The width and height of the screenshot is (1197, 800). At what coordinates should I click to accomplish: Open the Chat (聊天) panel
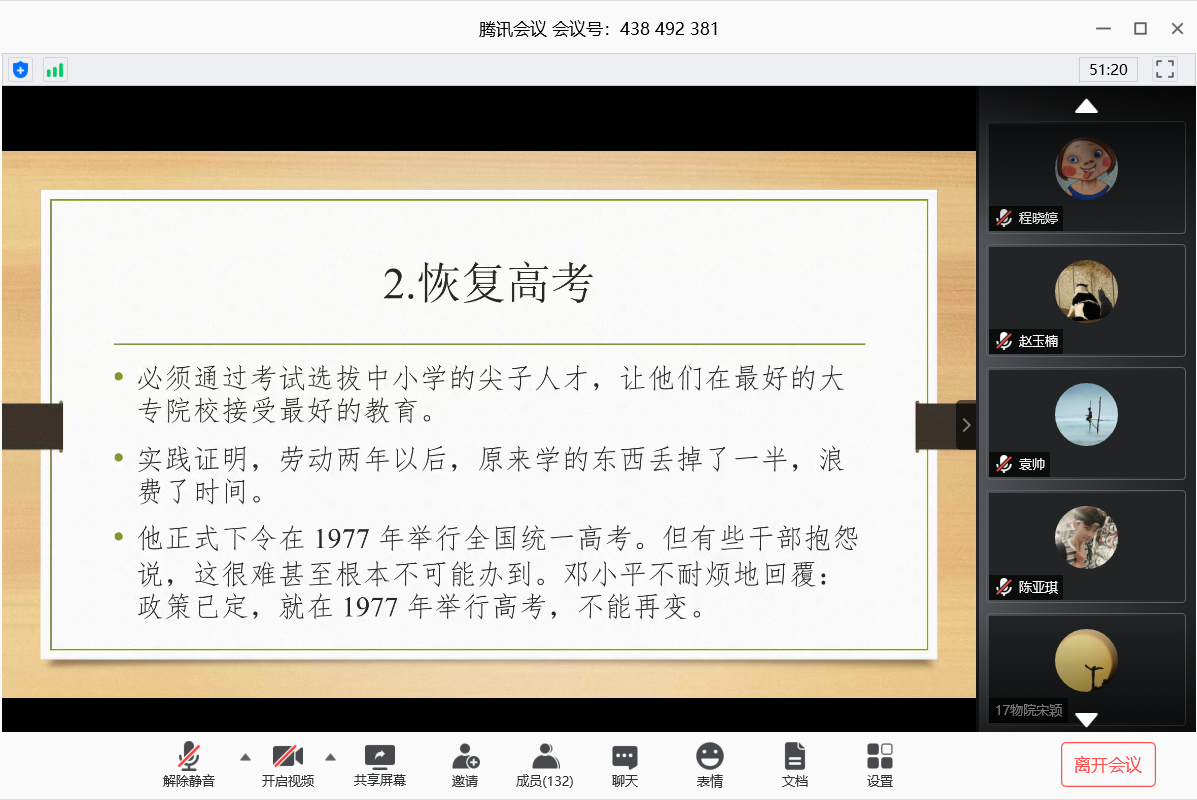point(625,766)
